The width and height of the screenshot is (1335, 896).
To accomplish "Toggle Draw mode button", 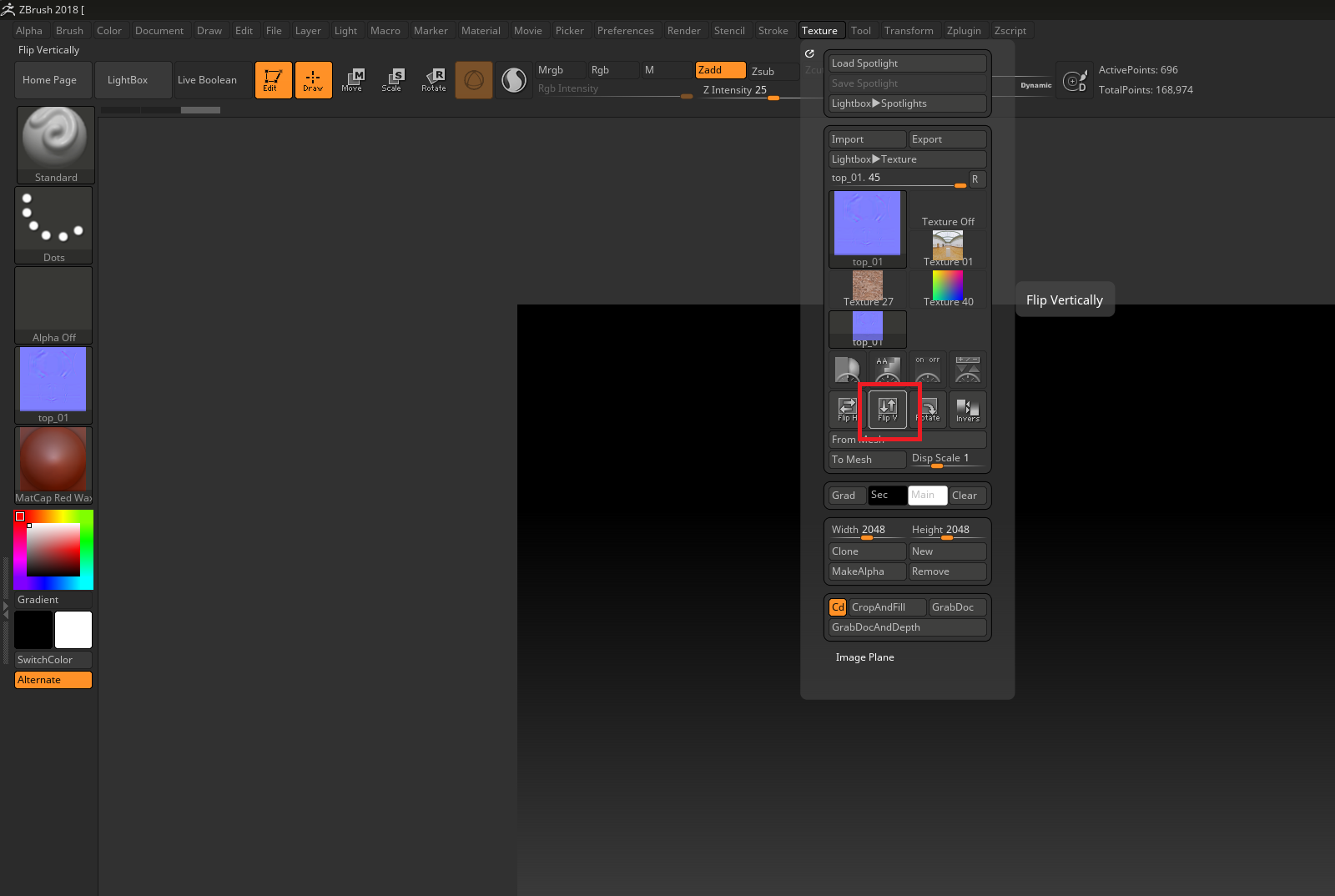I will pyautogui.click(x=314, y=80).
